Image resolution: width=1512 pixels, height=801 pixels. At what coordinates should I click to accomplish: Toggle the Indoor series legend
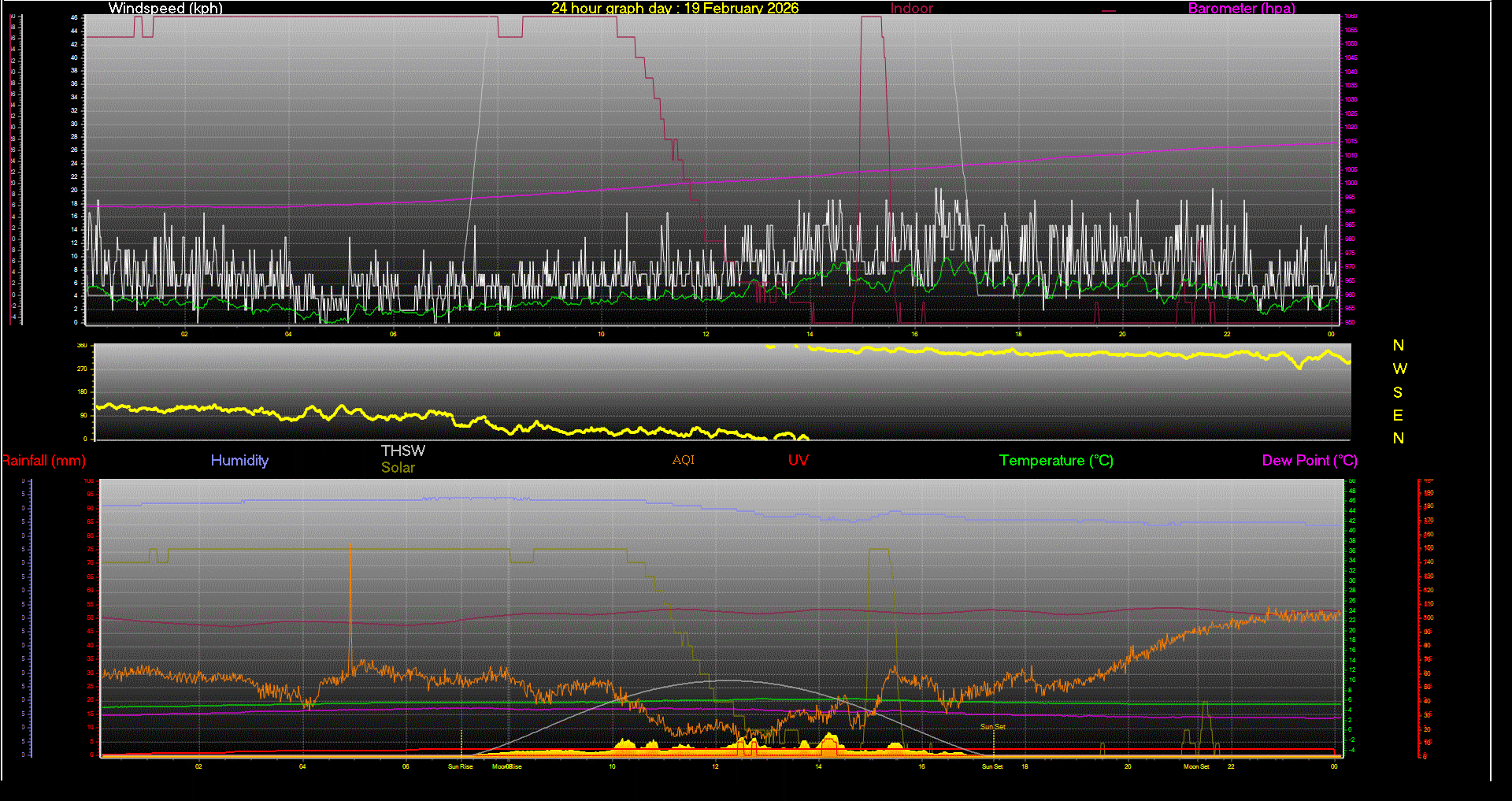click(x=911, y=9)
